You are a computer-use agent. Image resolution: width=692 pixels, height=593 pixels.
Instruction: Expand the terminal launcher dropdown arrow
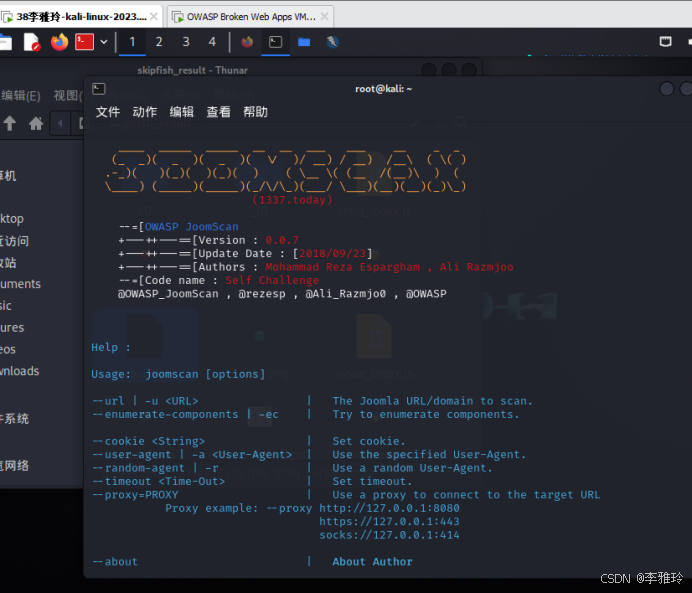104,42
